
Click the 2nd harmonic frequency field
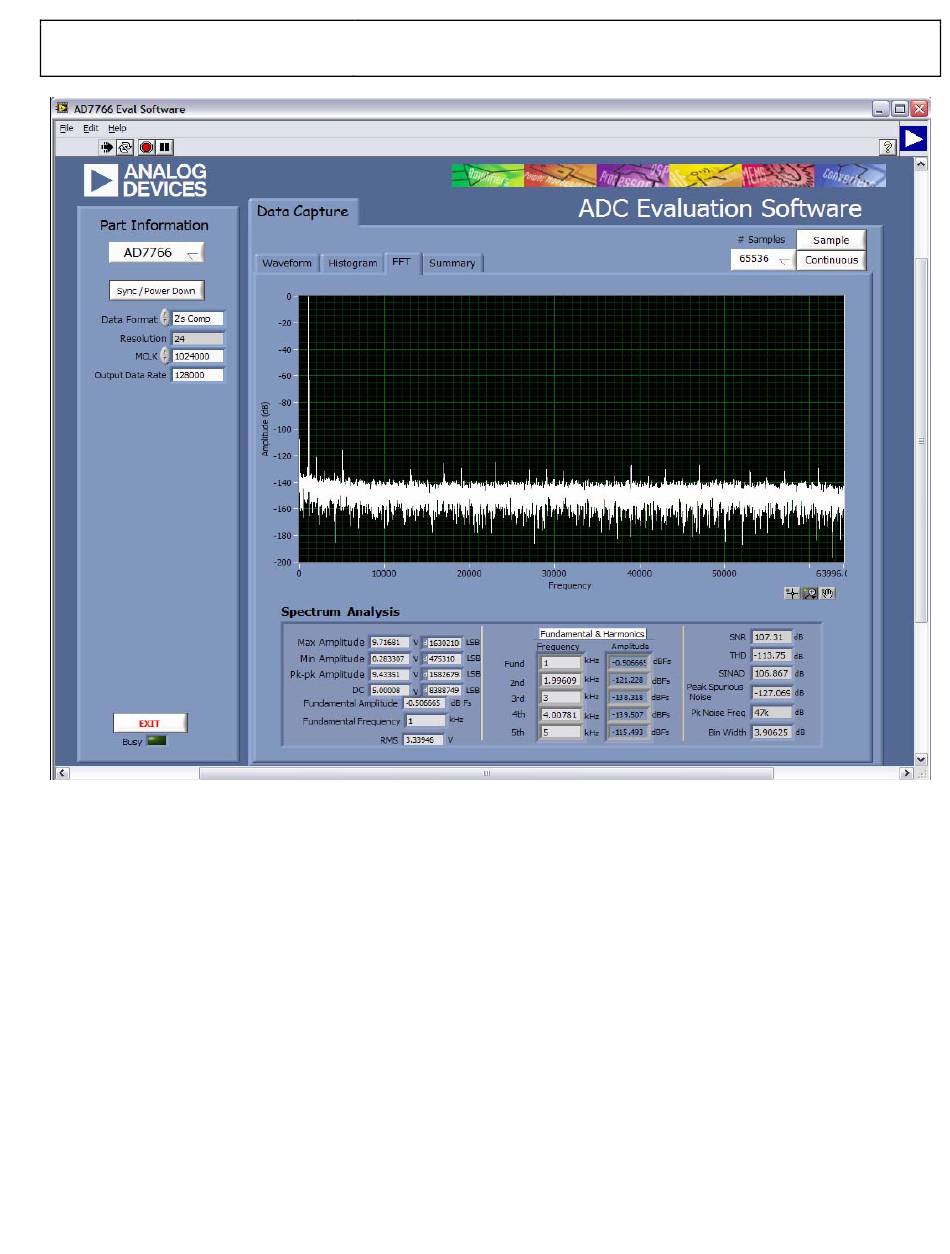[x=560, y=679]
